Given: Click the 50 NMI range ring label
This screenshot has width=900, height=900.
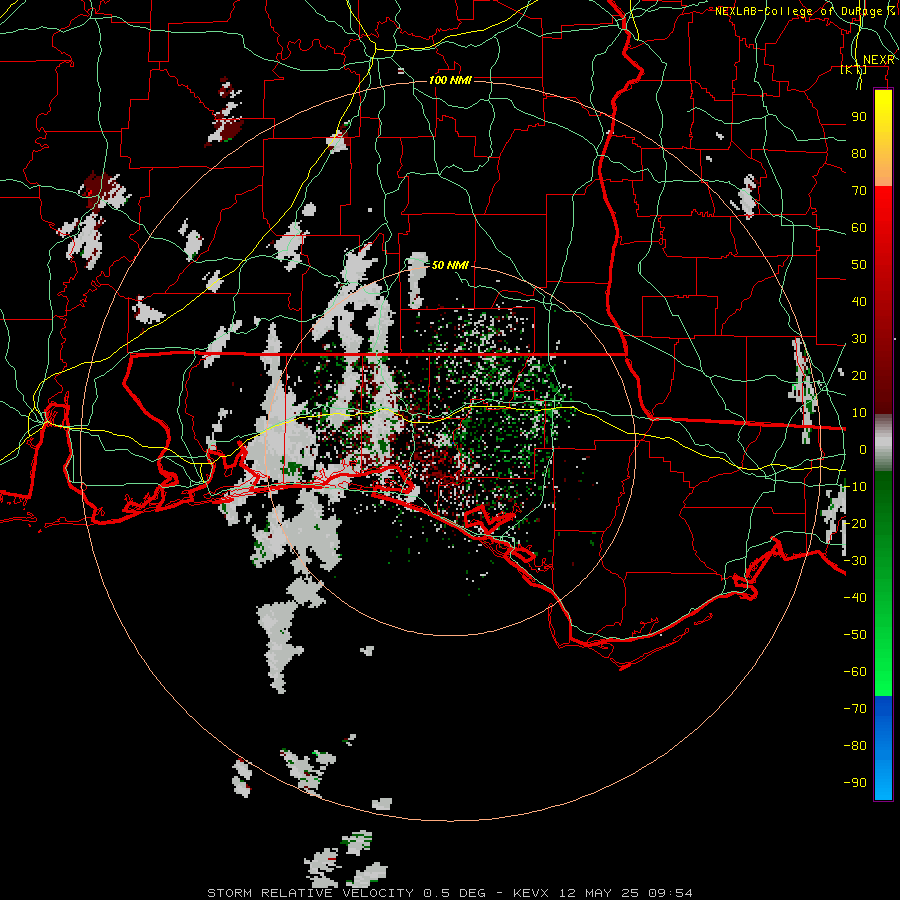Looking at the screenshot, I should (450, 265).
